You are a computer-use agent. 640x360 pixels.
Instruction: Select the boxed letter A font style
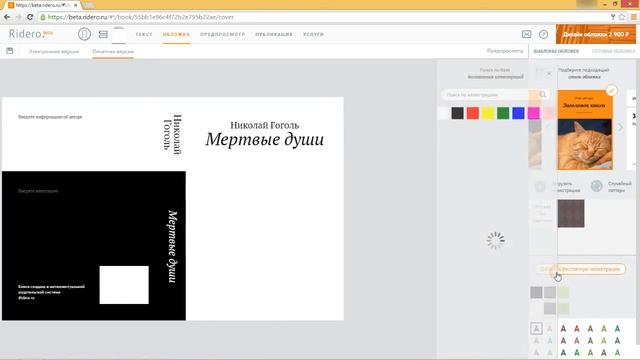pyautogui.click(x=536, y=328)
